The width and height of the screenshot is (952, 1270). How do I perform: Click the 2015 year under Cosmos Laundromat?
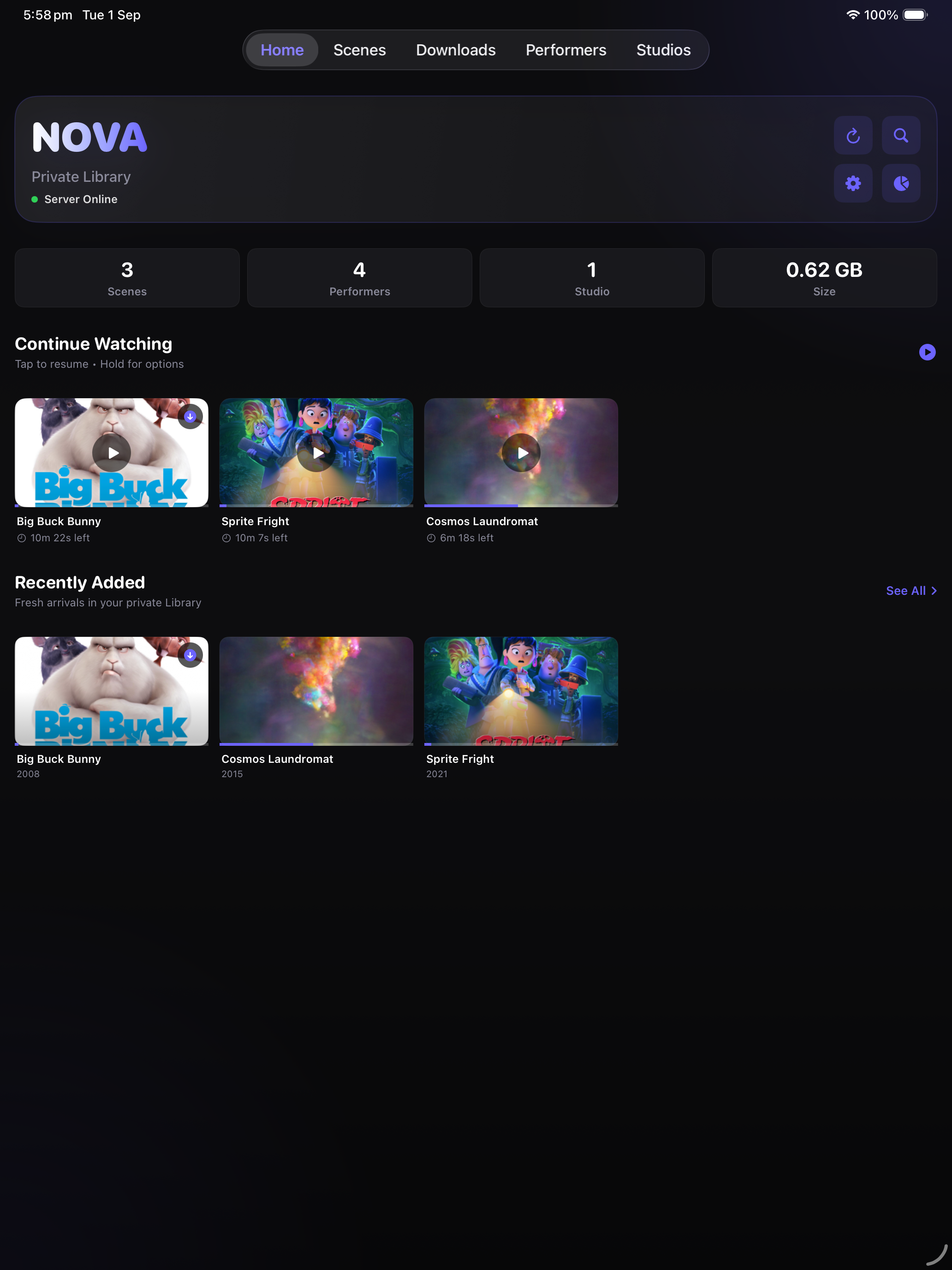point(232,774)
